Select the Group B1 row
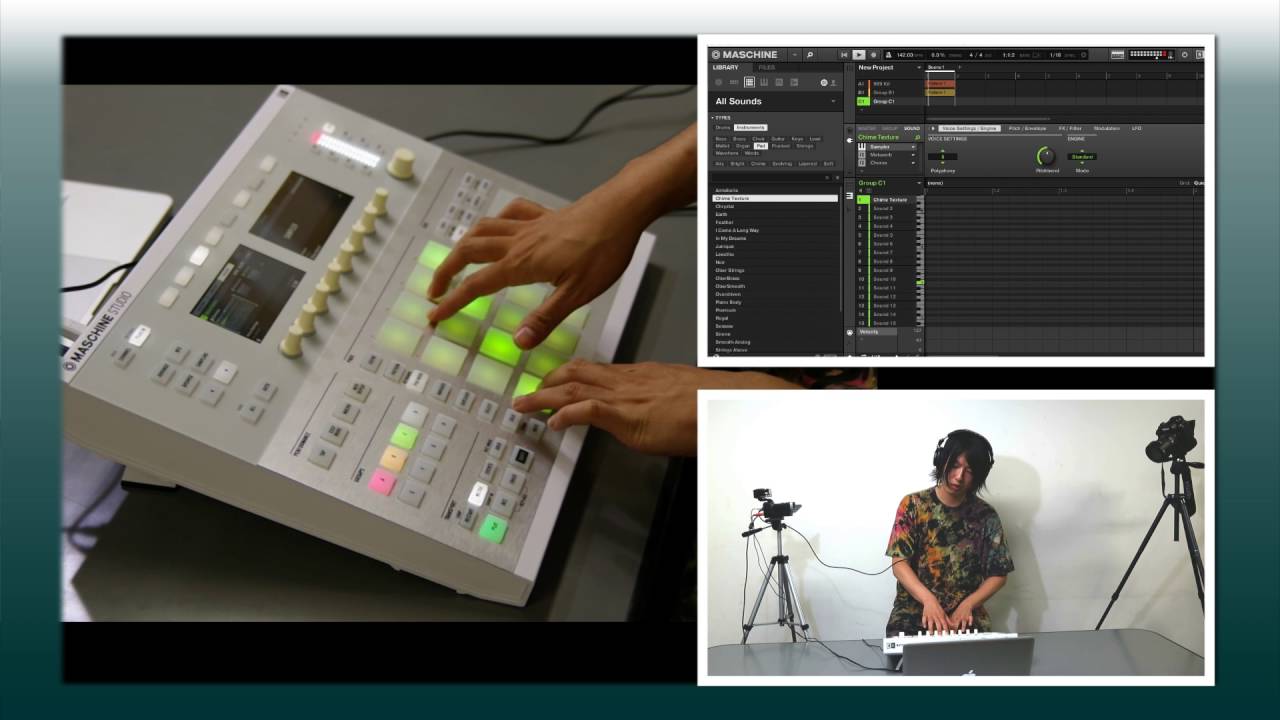This screenshot has width=1280, height=720. (890, 93)
